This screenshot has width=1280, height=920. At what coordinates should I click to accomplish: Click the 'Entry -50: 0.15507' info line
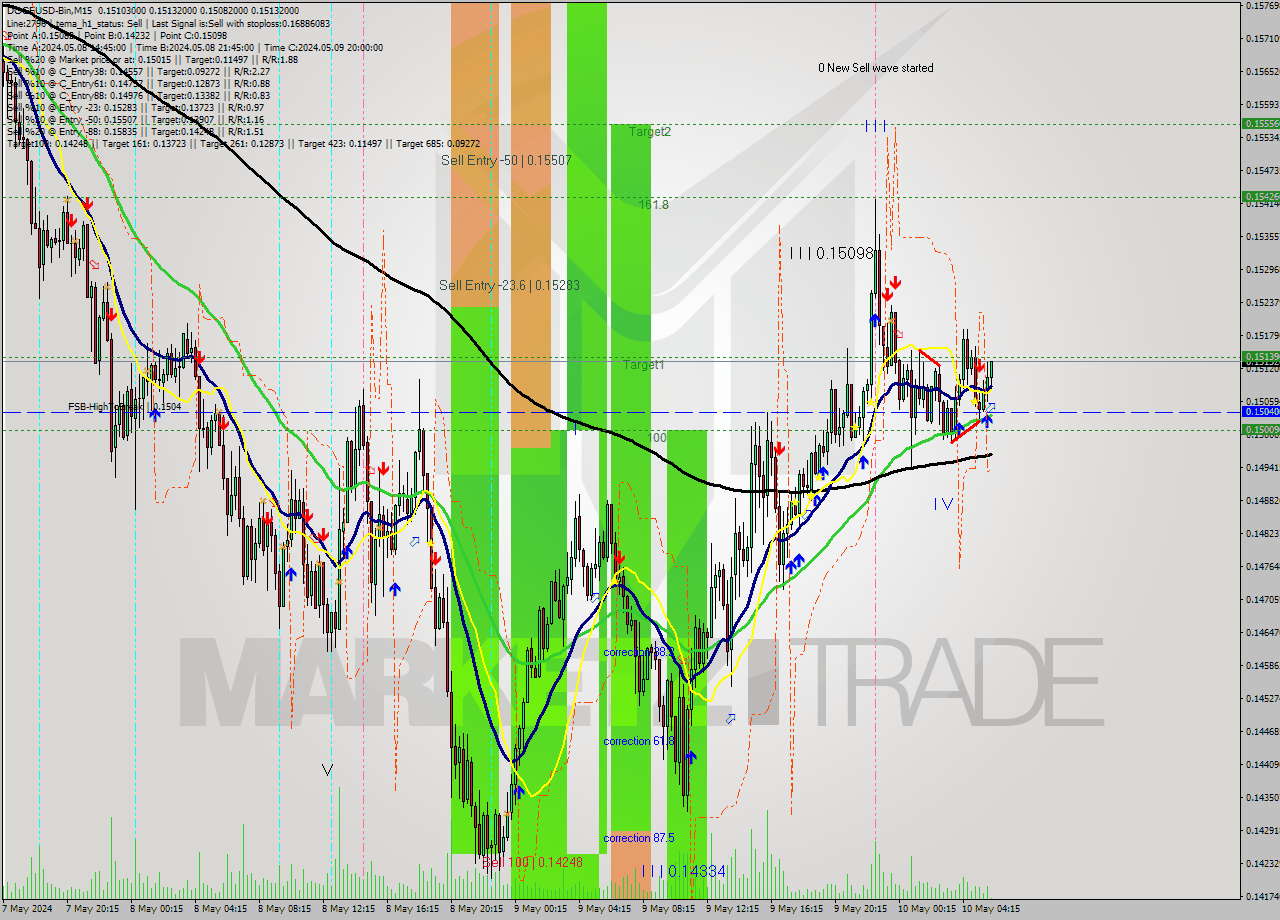pos(135,120)
